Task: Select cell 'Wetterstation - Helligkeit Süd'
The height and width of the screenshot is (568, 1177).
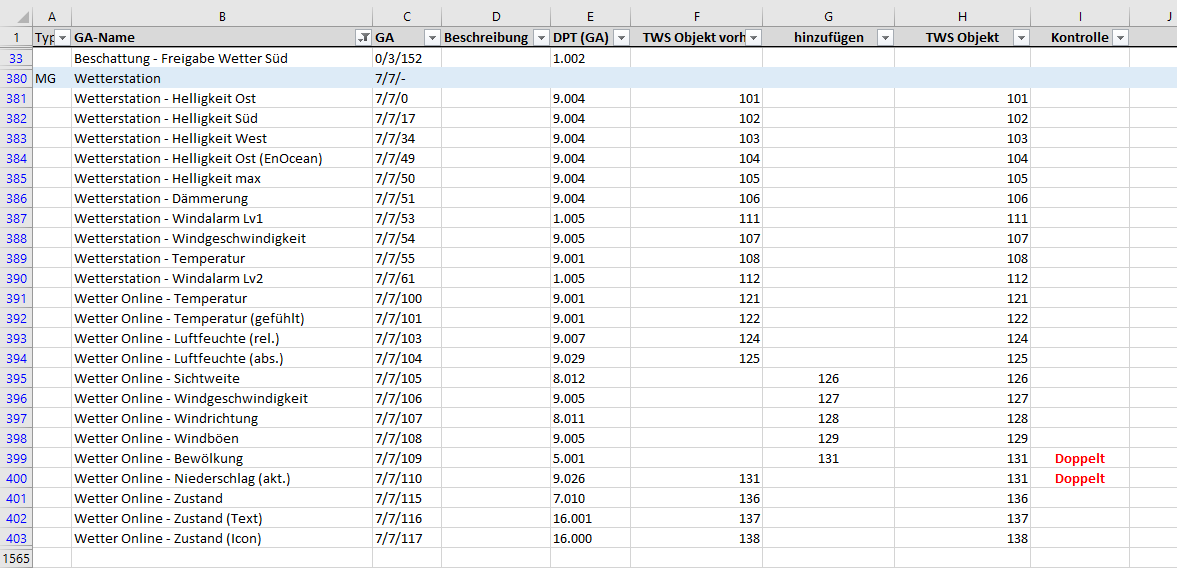Action: [222, 118]
